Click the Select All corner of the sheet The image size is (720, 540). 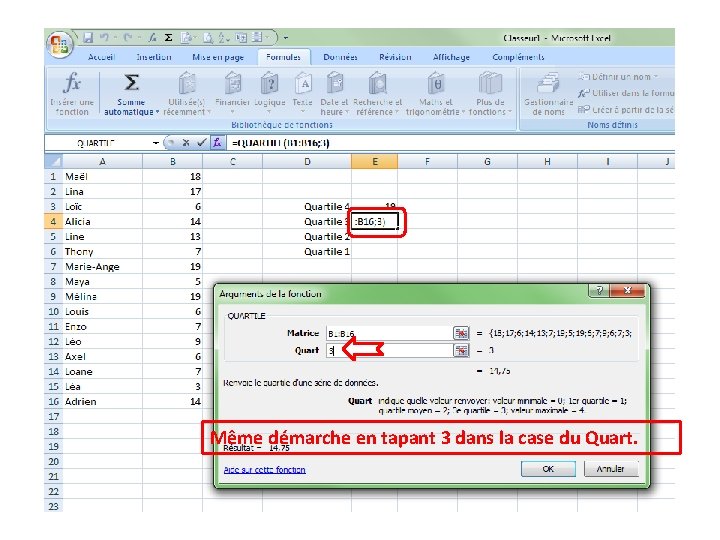(x=54, y=162)
